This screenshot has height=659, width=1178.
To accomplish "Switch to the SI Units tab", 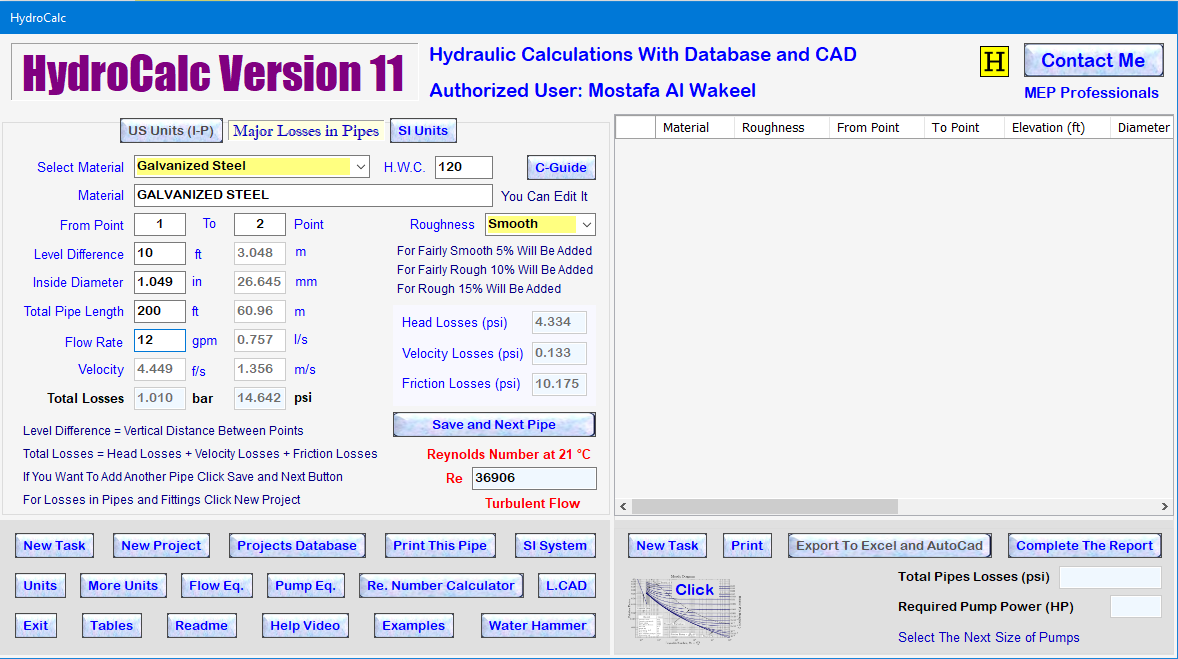I will coord(422,130).
